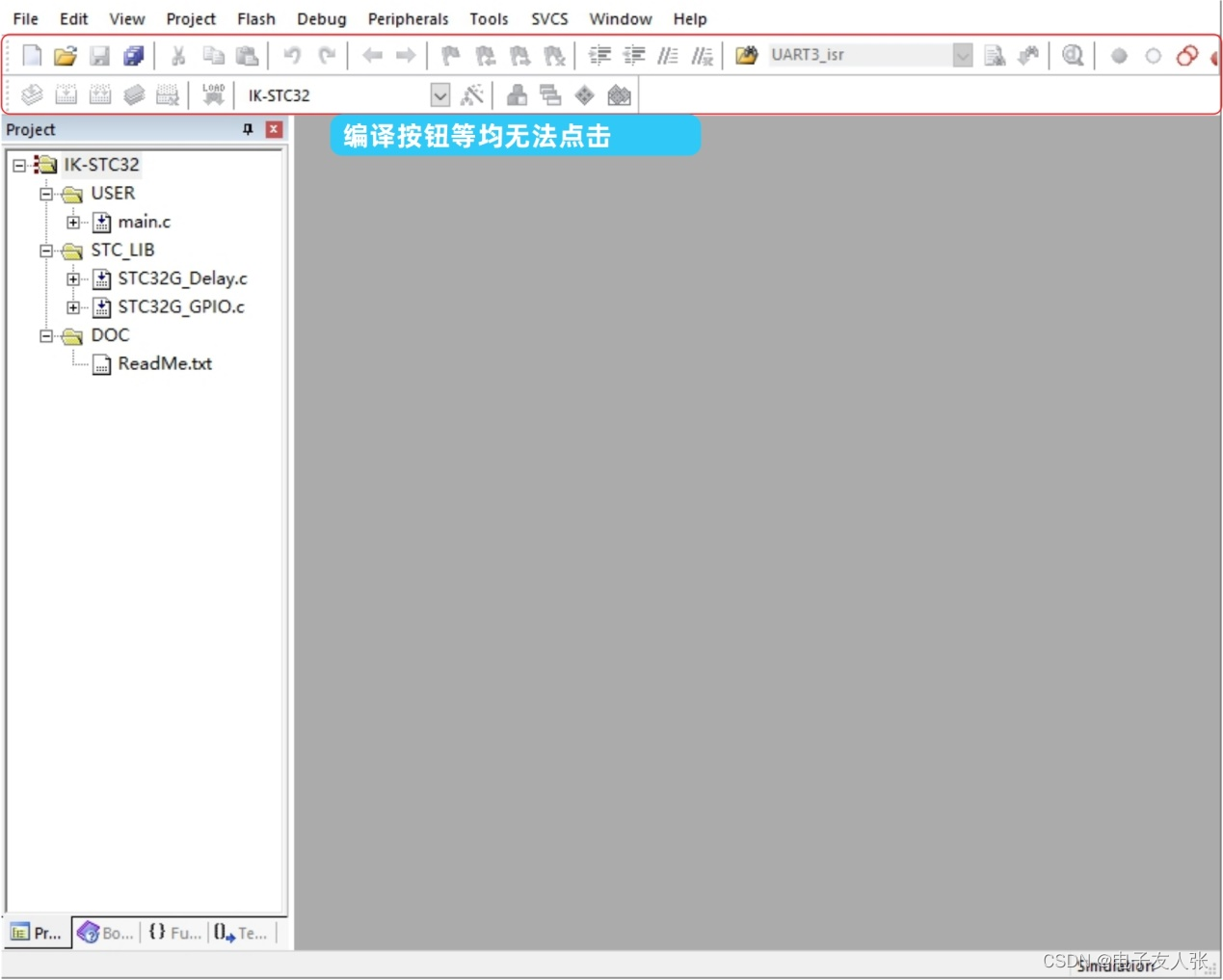Click the Undo arrow icon

point(292,56)
